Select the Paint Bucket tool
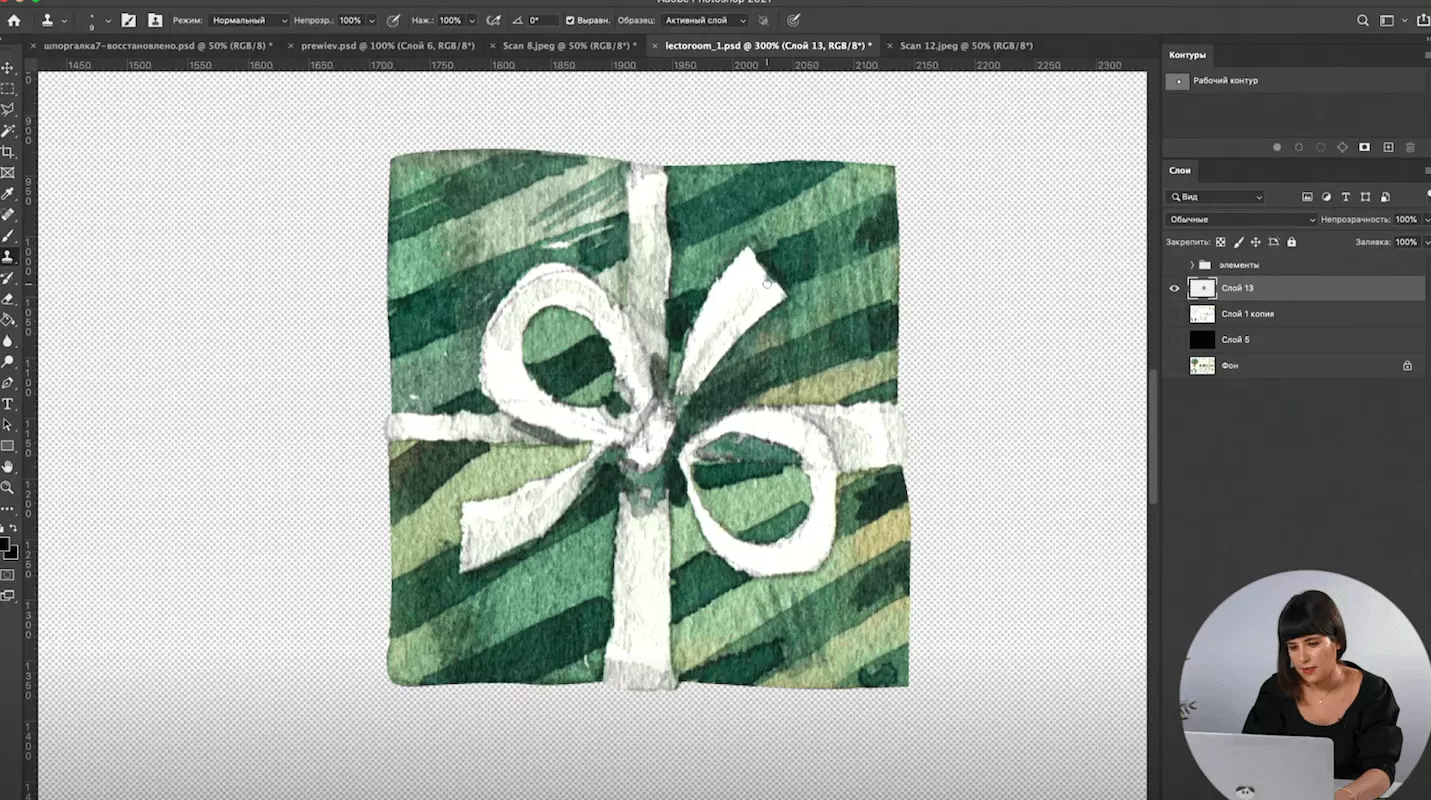The width and height of the screenshot is (1431, 800). pos(8,319)
